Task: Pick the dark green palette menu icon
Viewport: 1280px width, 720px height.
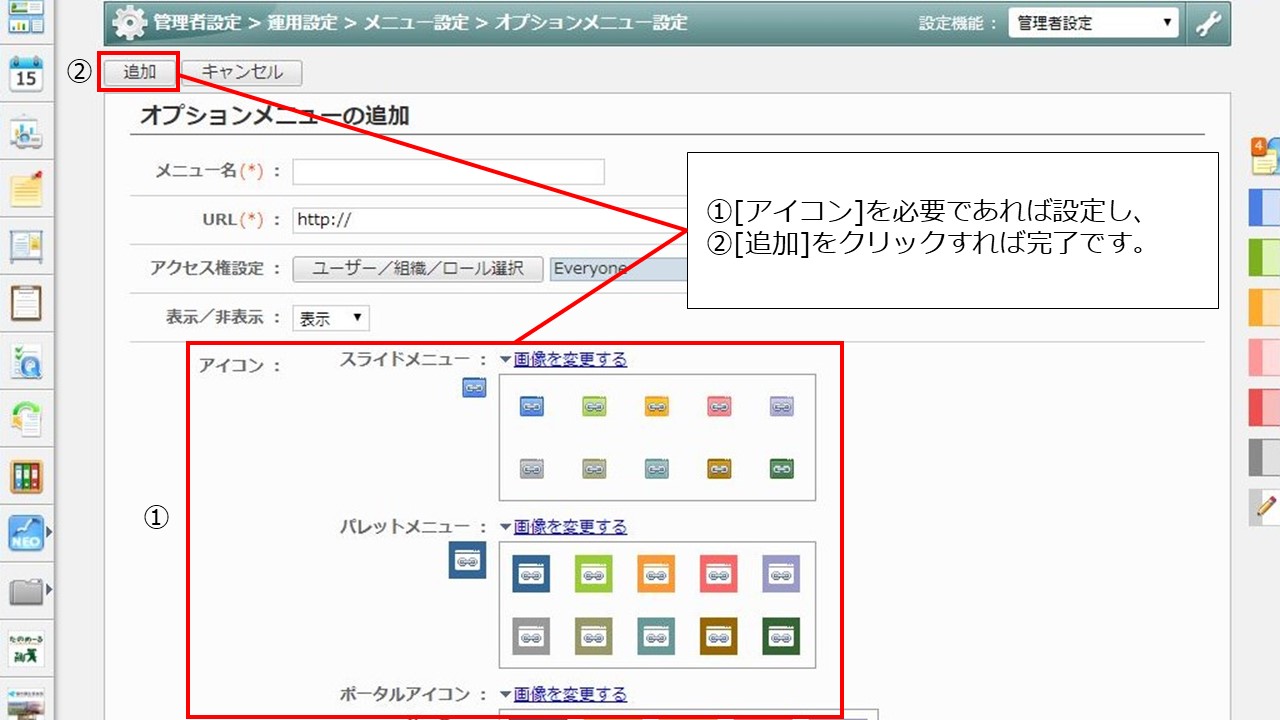Action: (781, 636)
